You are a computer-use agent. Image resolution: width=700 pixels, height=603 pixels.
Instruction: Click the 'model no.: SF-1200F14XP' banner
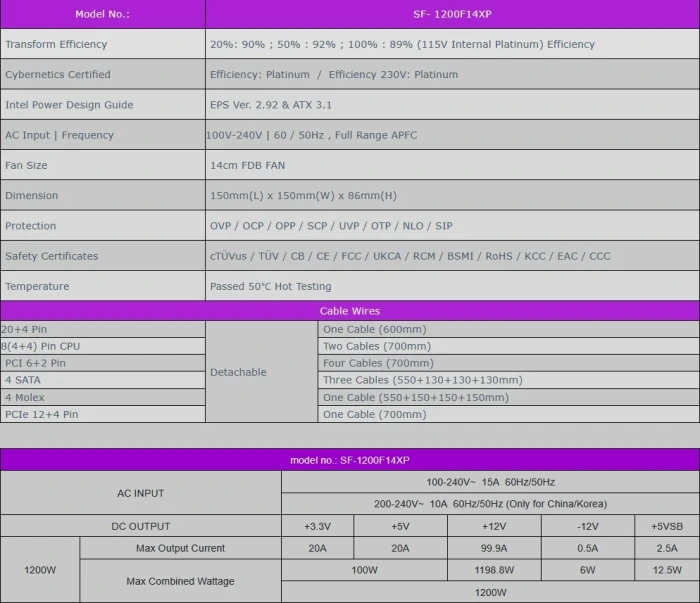349,460
